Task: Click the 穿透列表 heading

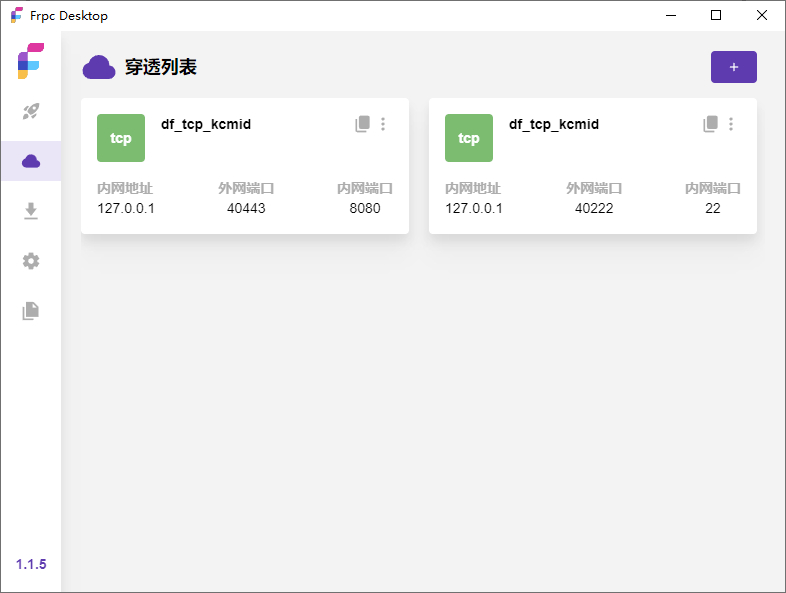Action: 161,67
